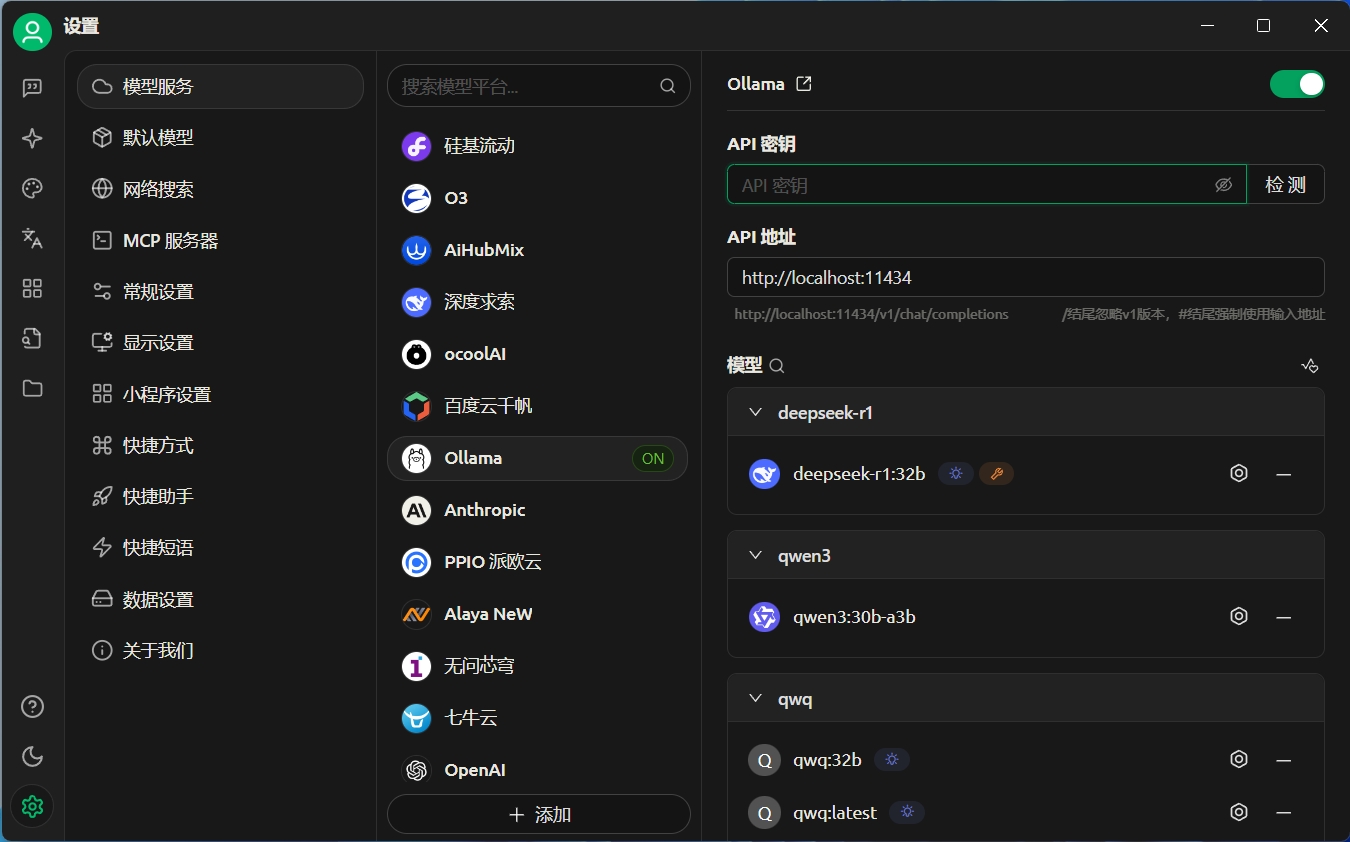
Task: Open the help question mark icon
Action: point(32,706)
